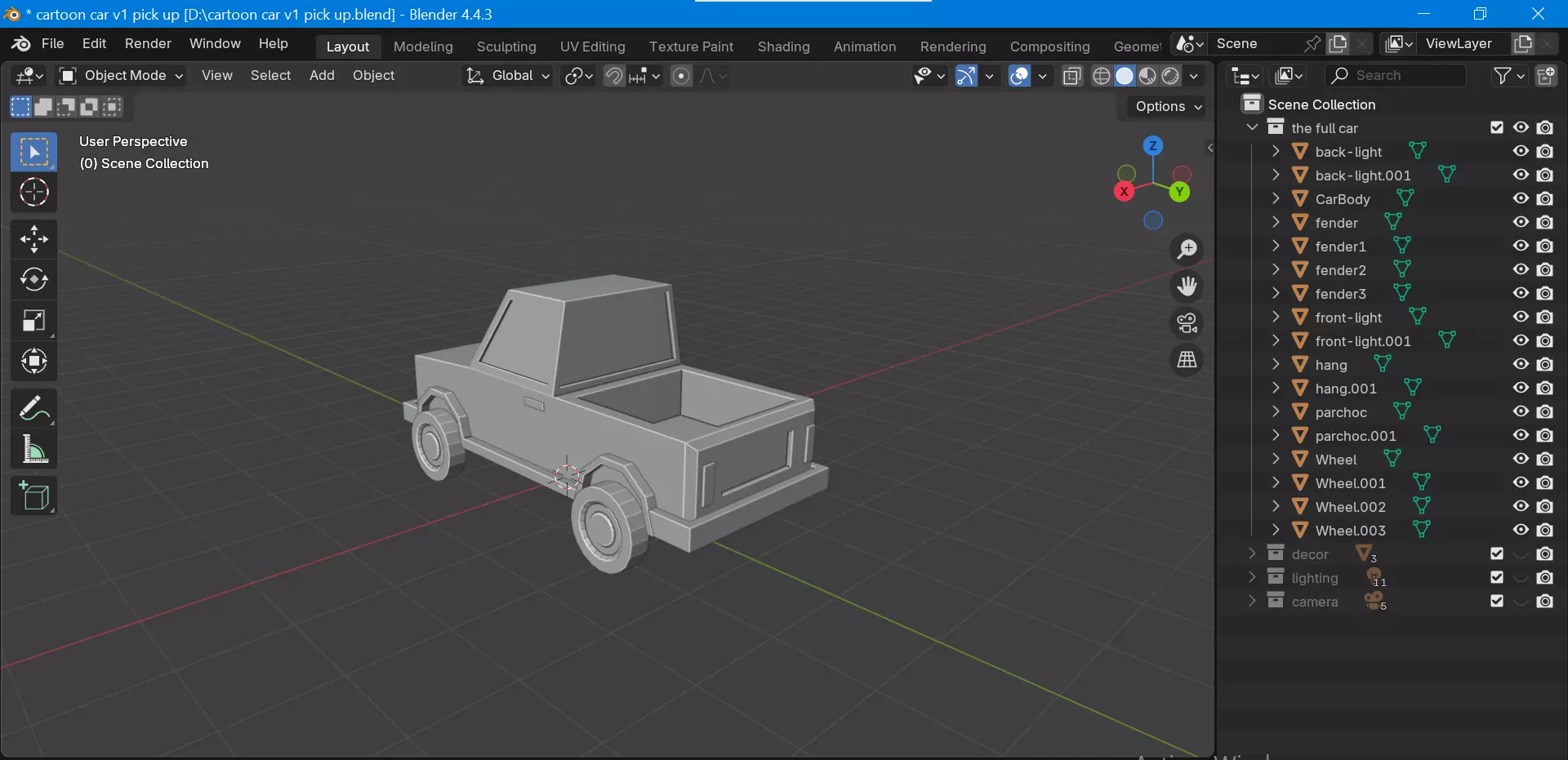
Task: Uncheck the lighting collection checkbox
Action: point(1496,577)
